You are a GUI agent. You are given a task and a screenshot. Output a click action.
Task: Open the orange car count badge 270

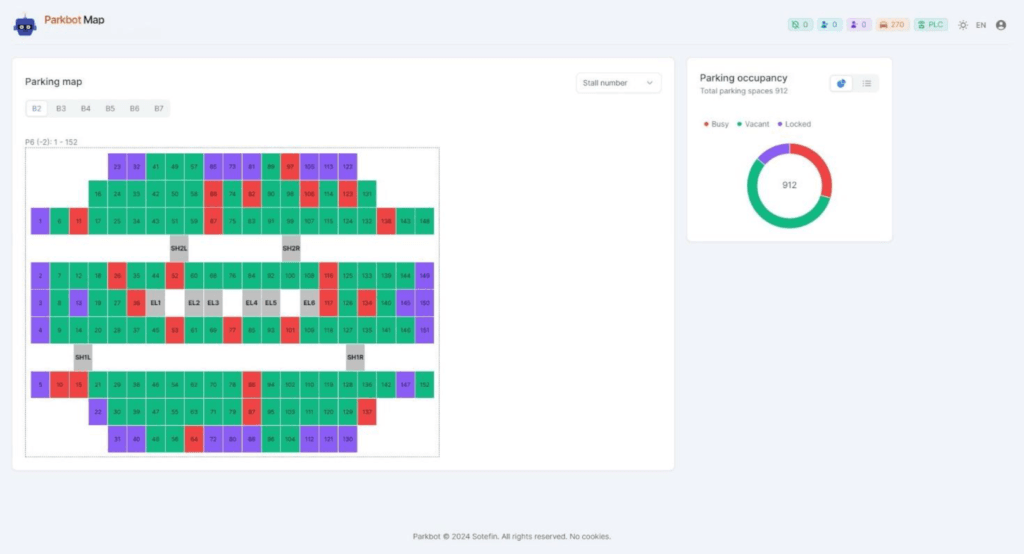point(892,25)
